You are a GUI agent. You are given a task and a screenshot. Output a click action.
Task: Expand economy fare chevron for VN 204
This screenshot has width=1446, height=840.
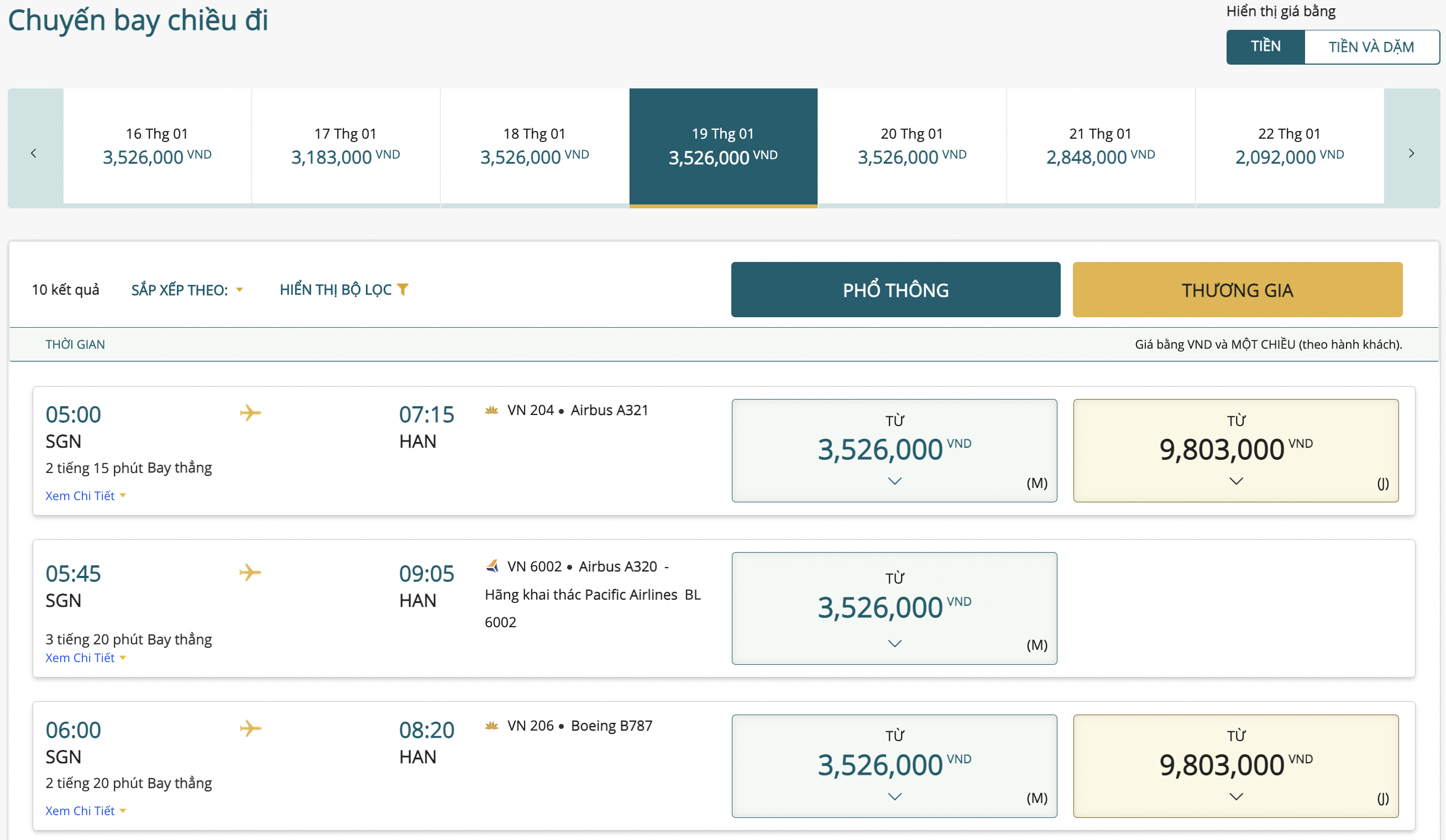coord(894,481)
